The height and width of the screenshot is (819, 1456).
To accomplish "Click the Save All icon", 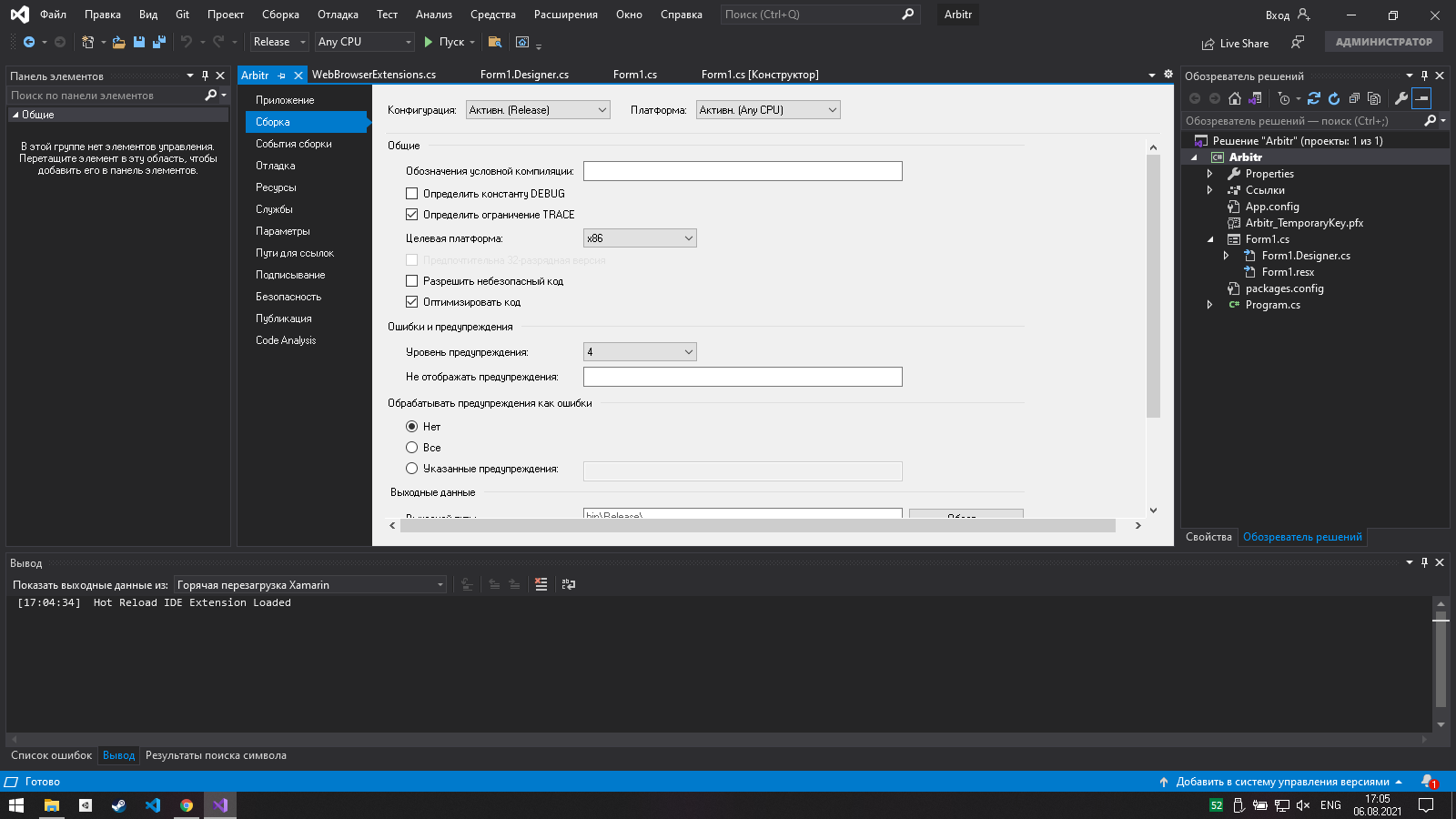I will (x=159, y=42).
